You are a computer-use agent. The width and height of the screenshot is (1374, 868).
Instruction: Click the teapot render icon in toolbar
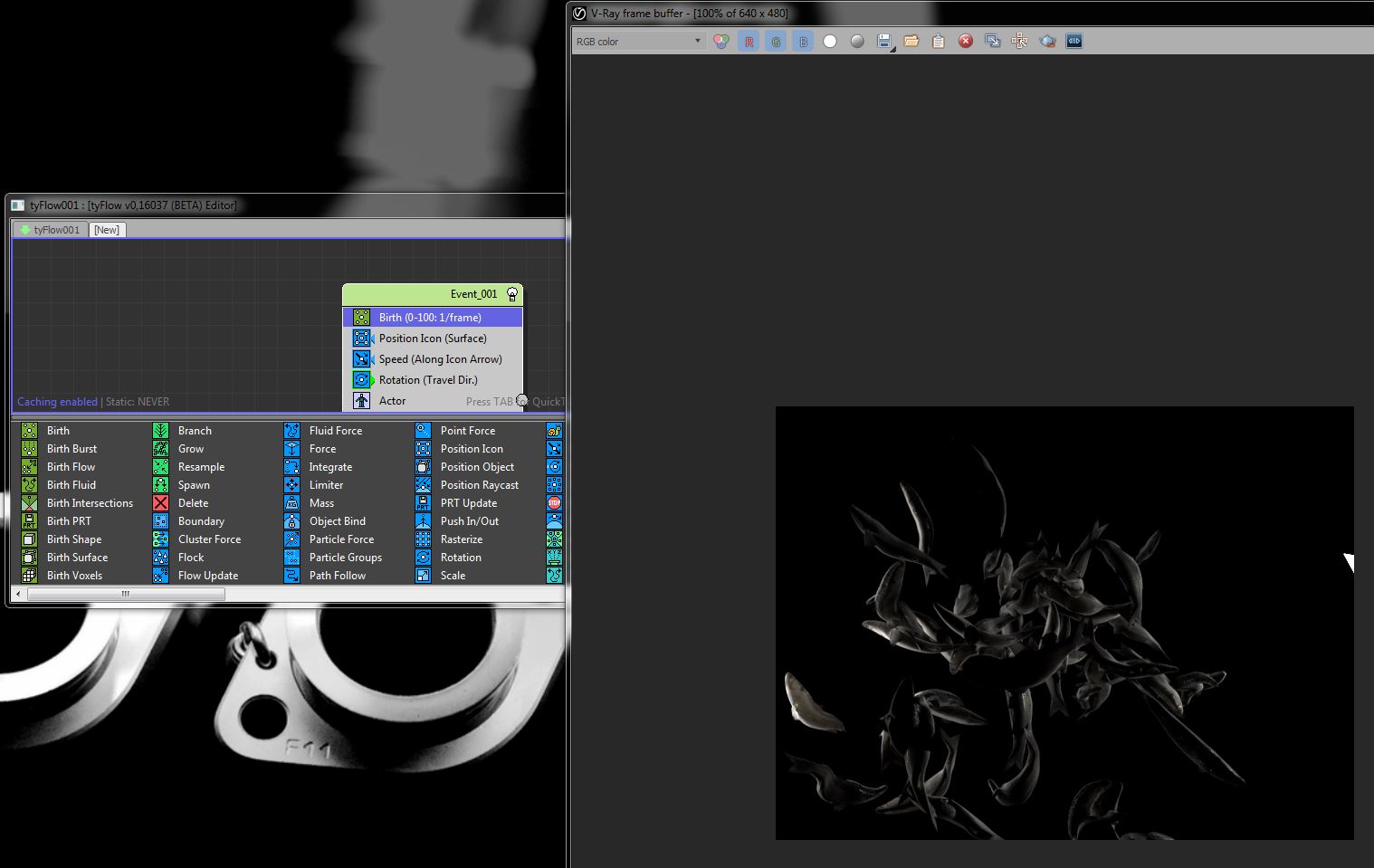point(1047,42)
